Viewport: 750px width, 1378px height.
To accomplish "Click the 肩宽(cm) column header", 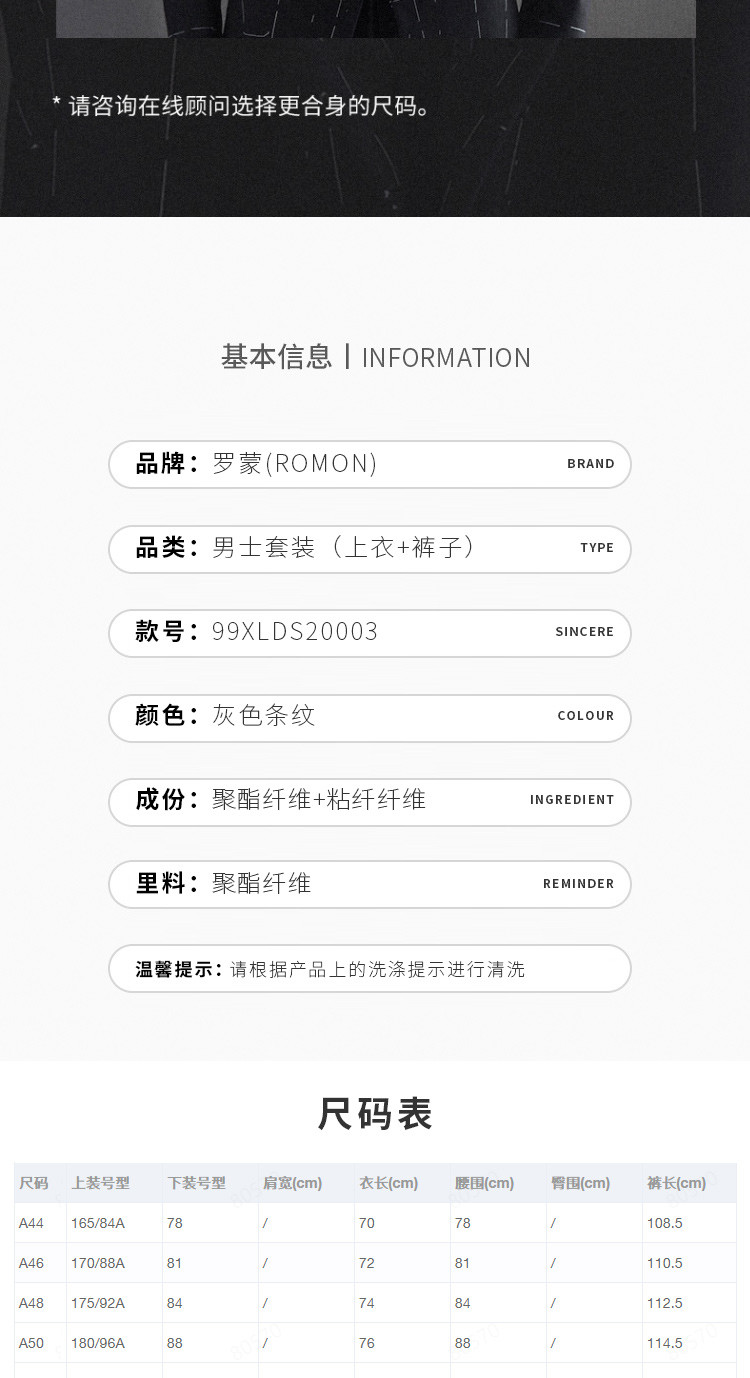I will [292, 1183].
